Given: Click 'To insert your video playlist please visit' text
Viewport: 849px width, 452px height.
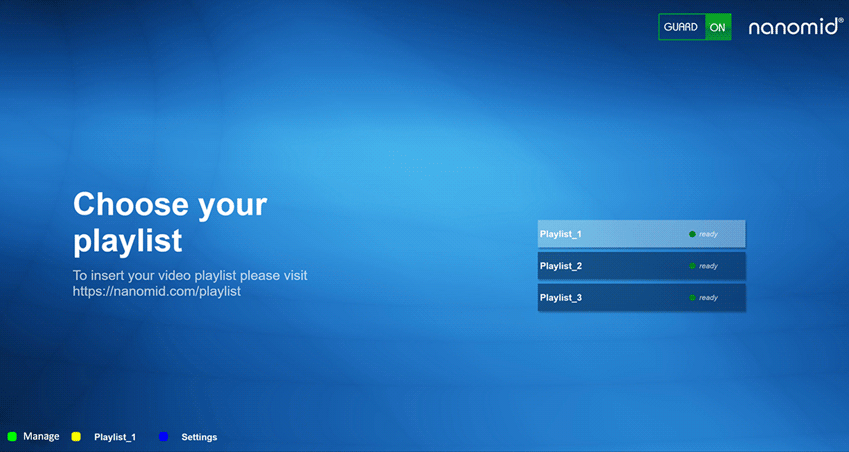Looking at the screenshot, I should tap(190, 275).
